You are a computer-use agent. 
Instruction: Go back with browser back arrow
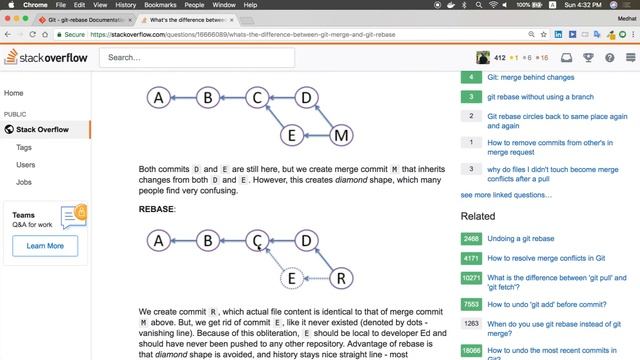pos(7,35)
